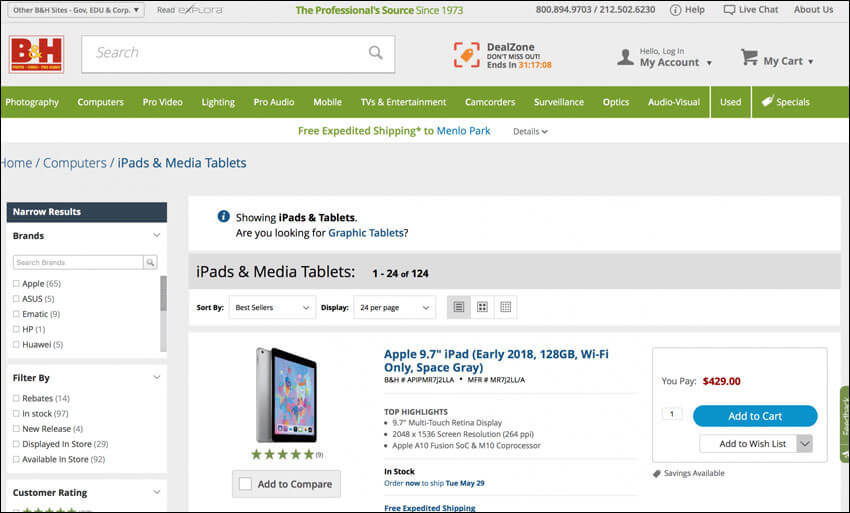Check the Ematic brand checkbox
This screenshot has width=850, height=513.
click(16, 313)
